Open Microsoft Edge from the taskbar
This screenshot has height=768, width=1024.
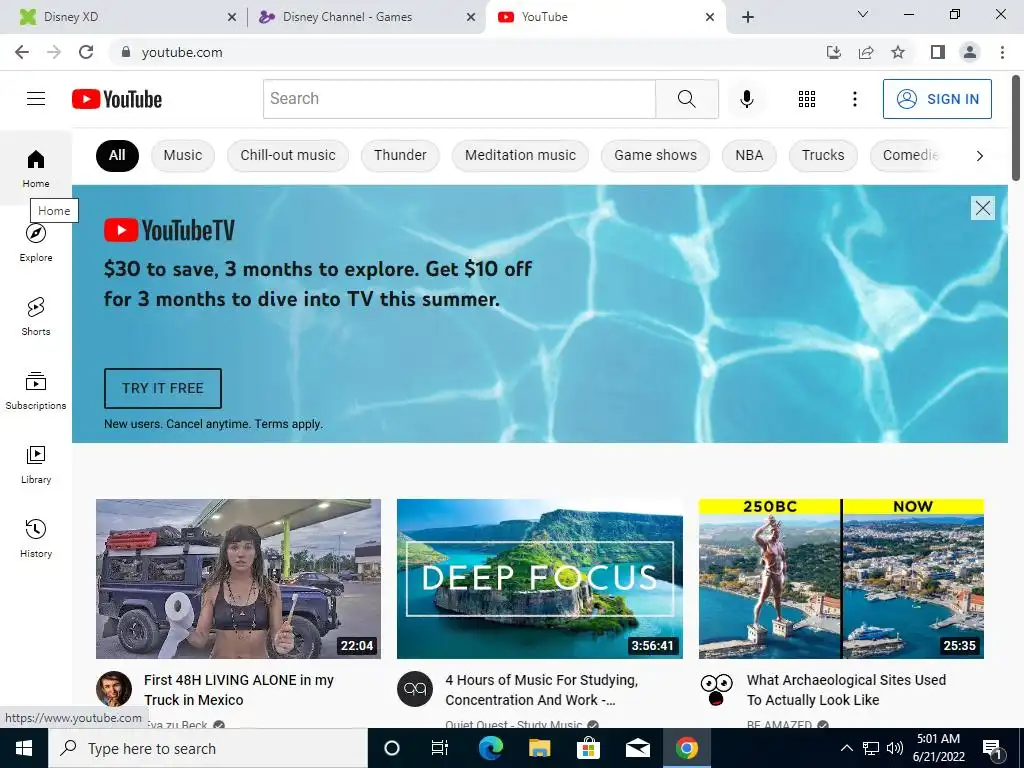[x=490, y=748]
